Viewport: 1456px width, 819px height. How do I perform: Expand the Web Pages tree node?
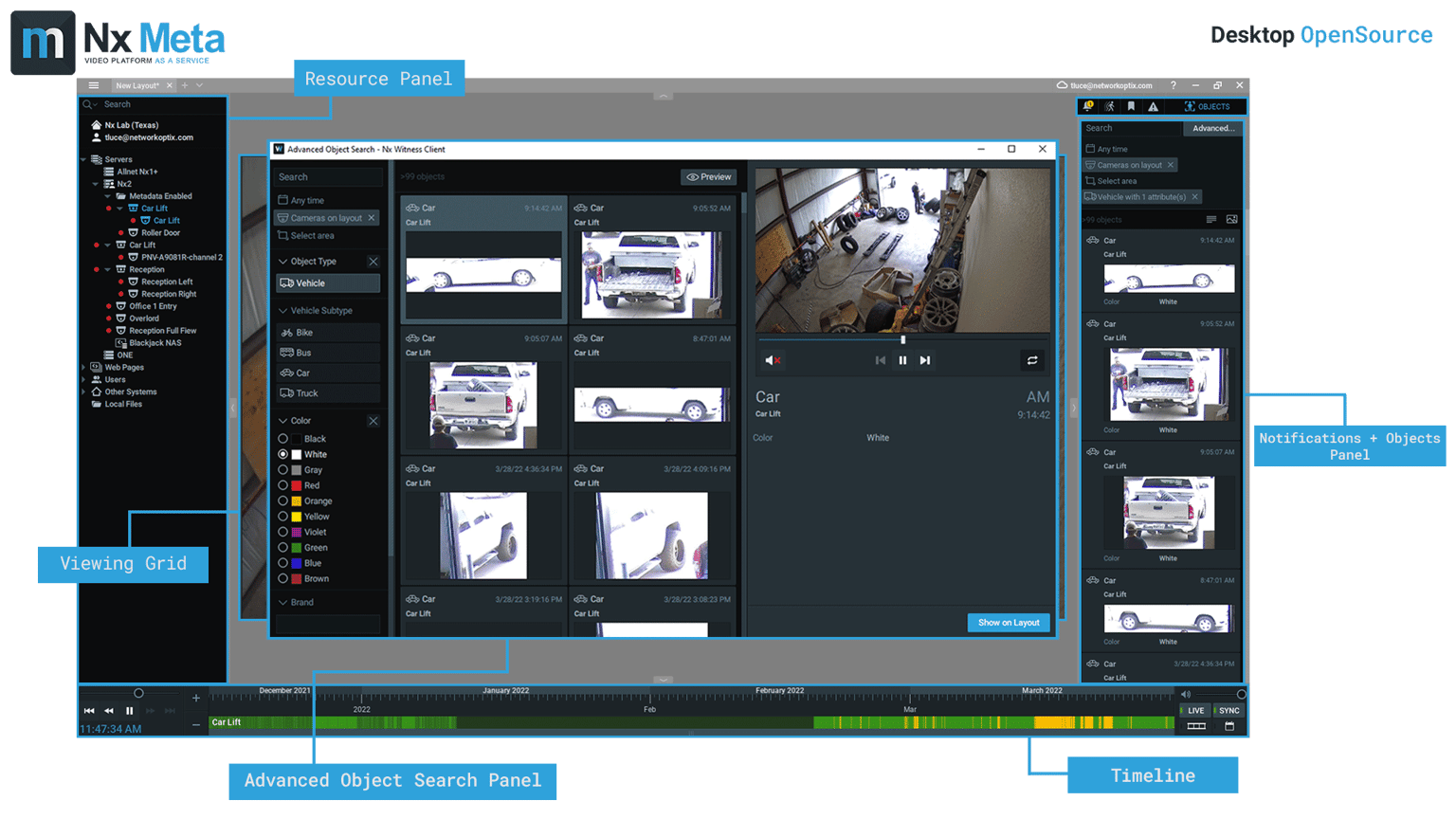tap(84, 368)
